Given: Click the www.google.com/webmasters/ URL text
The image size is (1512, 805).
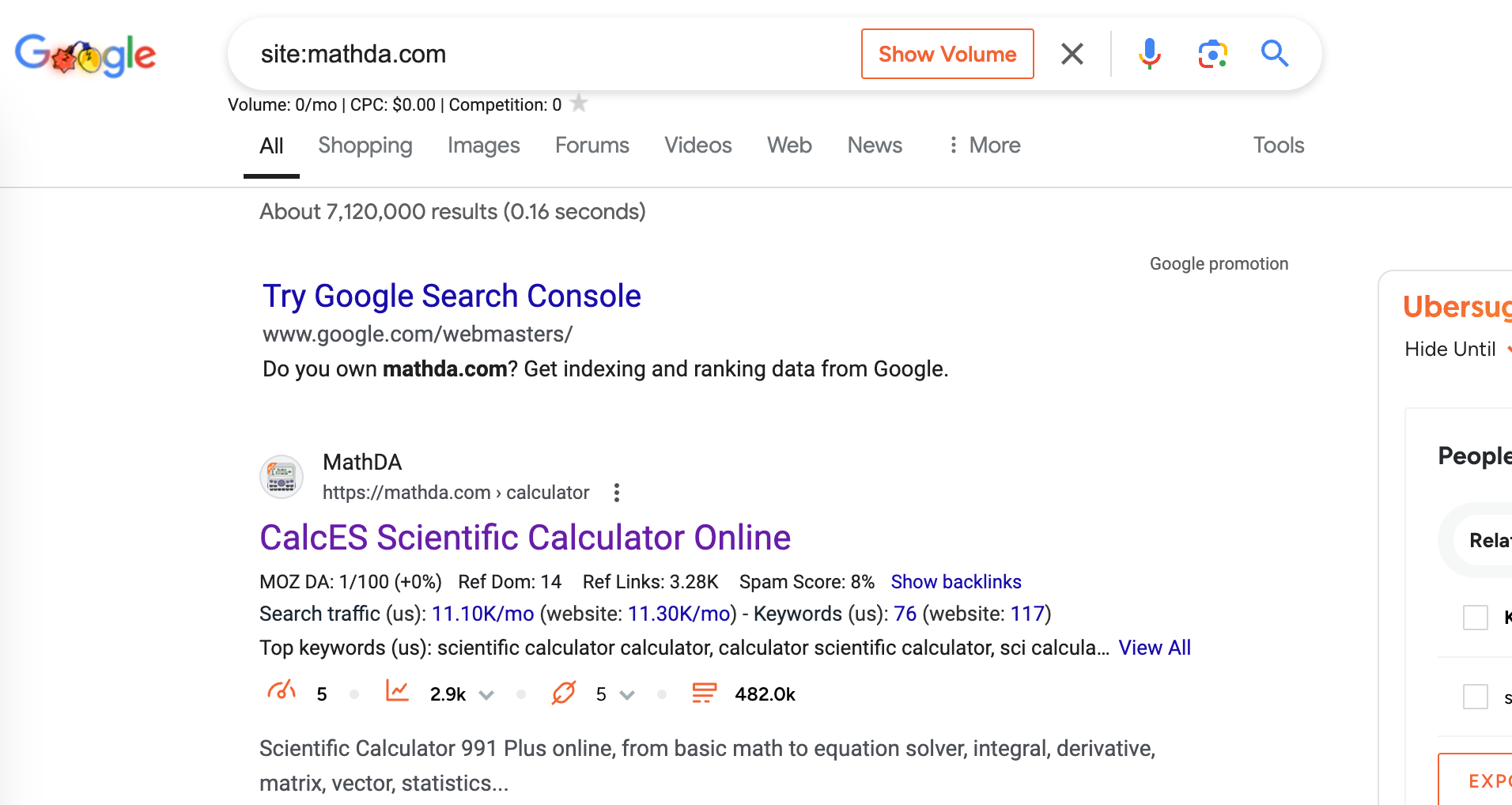Looking at the screenshot, I should (418, 334).
